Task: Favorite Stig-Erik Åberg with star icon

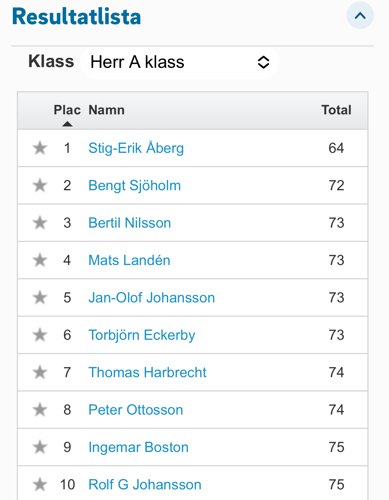Action: coord(40,148)
